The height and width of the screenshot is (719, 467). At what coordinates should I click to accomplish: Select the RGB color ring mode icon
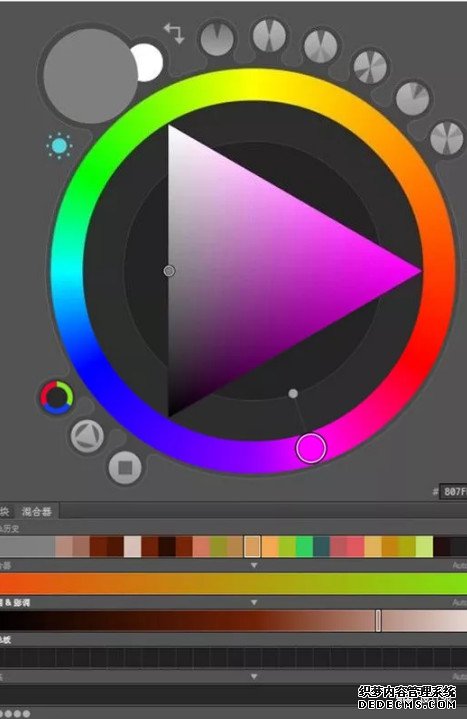[56, 398]
